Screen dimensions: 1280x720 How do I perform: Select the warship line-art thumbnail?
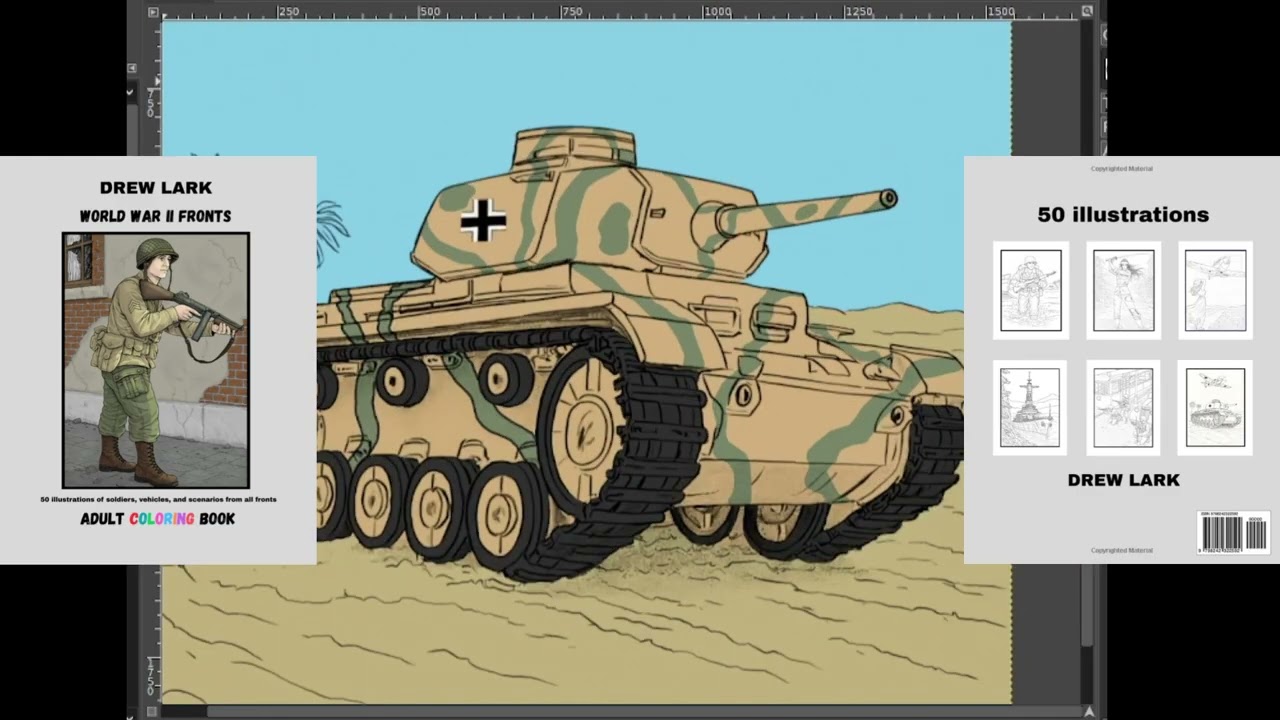(1030, 408)
